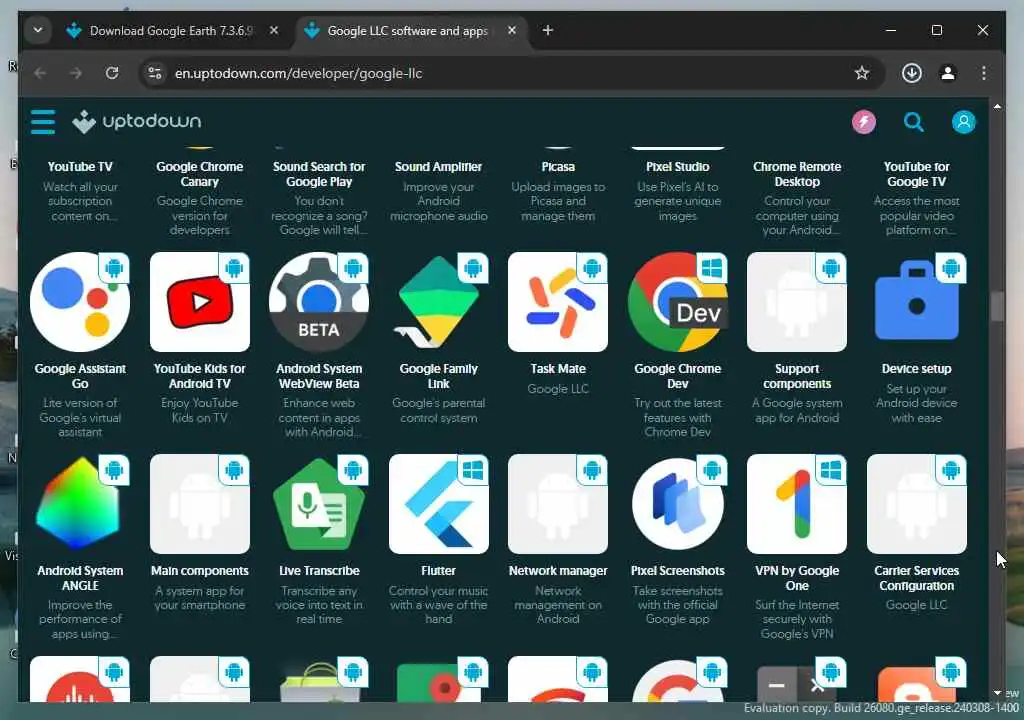This screenshot has width=1024, height=720.
Task: Click "A Google system app for Android" text
Action: pyautogui.click(x=797, y=411)
